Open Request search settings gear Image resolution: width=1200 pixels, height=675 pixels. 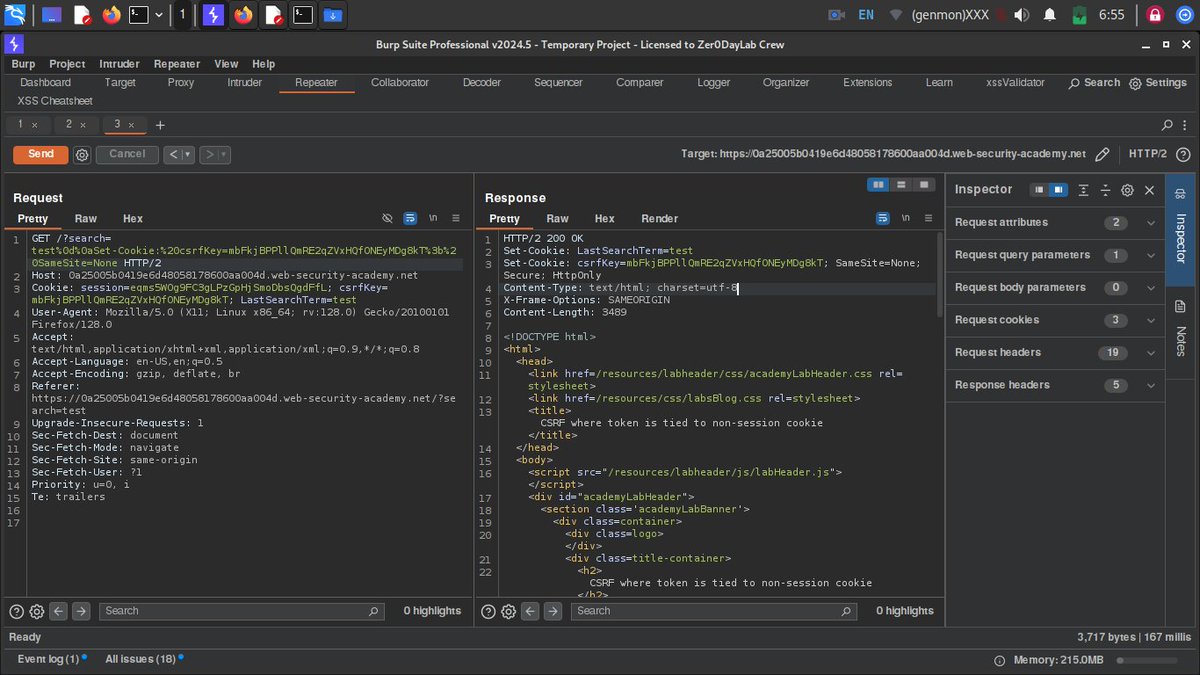[37, 611]
